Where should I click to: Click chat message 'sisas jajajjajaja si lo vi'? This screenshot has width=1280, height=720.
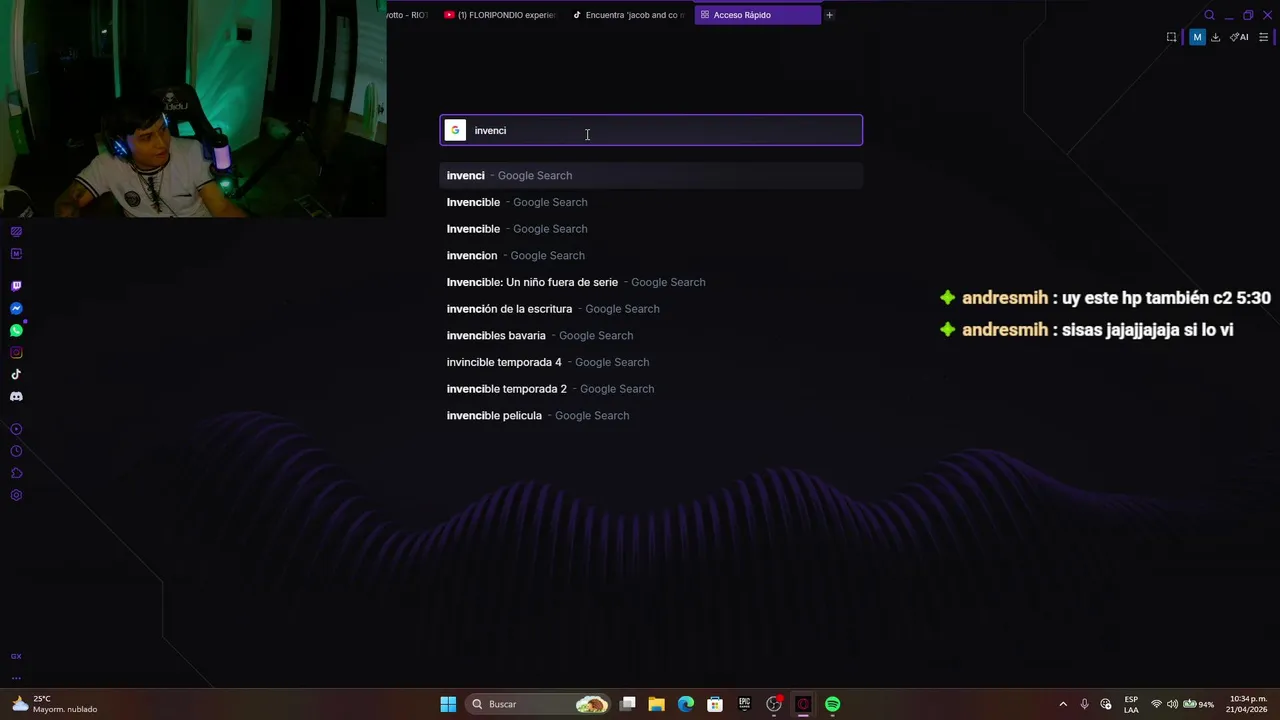(x=1148, y=329)
